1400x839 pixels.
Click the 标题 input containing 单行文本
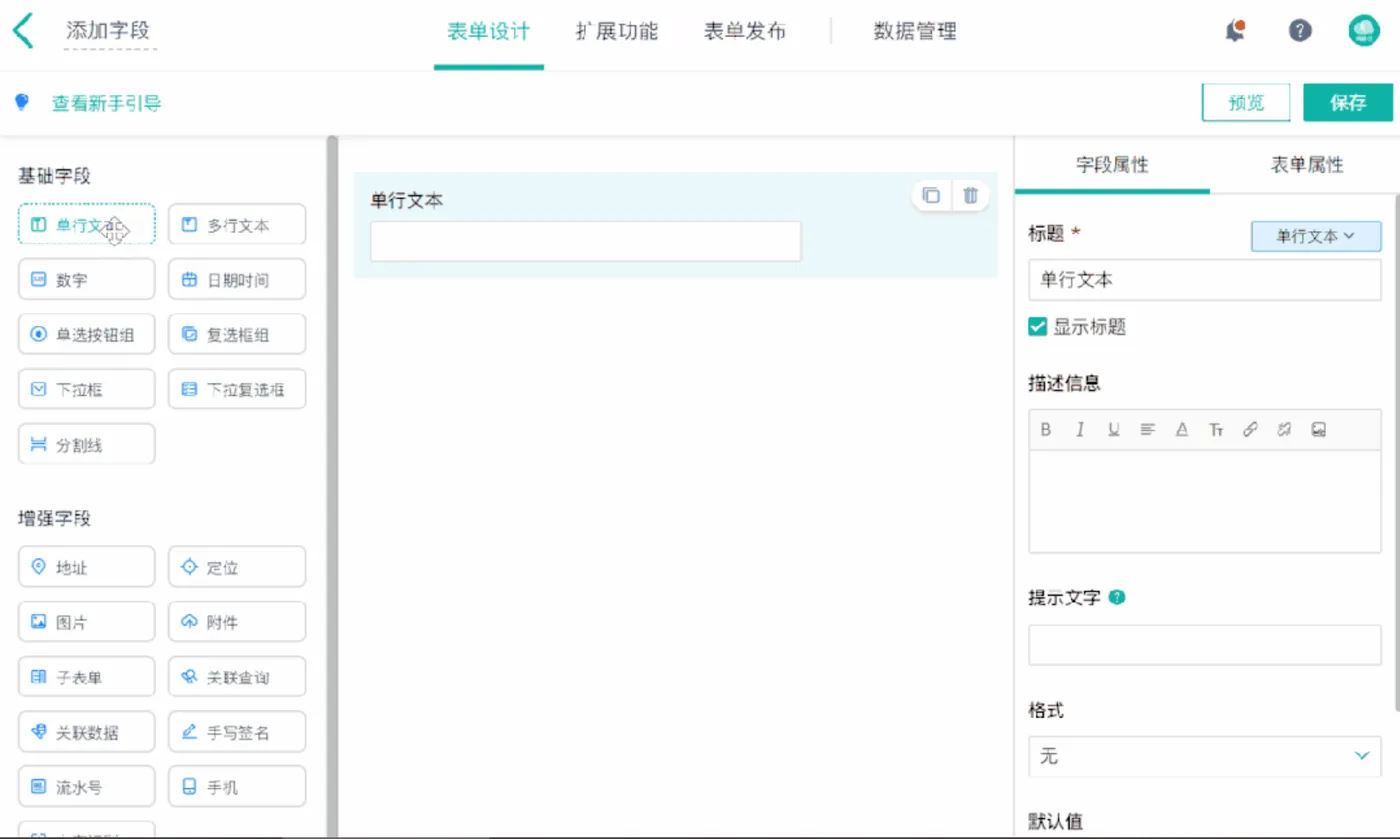click(1205, 280)
